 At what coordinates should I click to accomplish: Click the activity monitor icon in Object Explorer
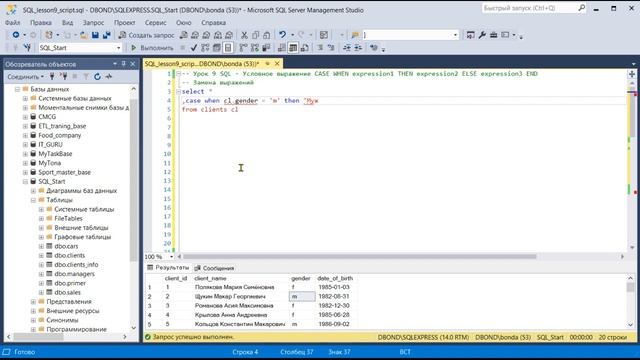pos(109,76)
